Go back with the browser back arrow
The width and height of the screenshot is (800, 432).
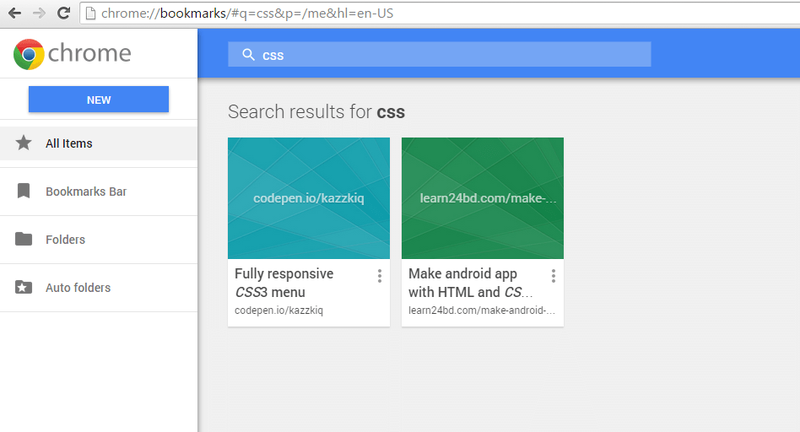click(15, 13)
